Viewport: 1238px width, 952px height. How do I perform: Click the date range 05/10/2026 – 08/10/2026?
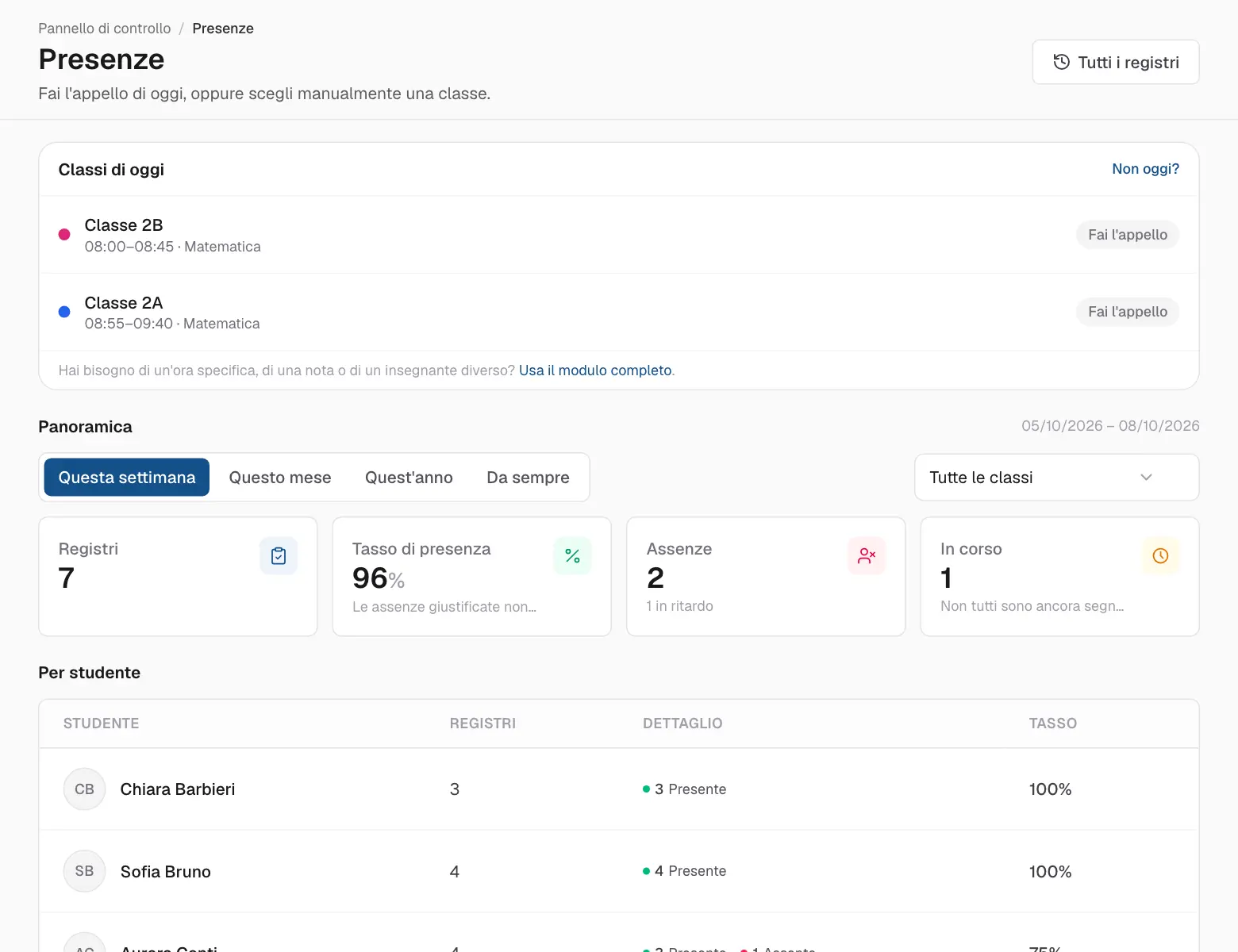(1110, 426)
